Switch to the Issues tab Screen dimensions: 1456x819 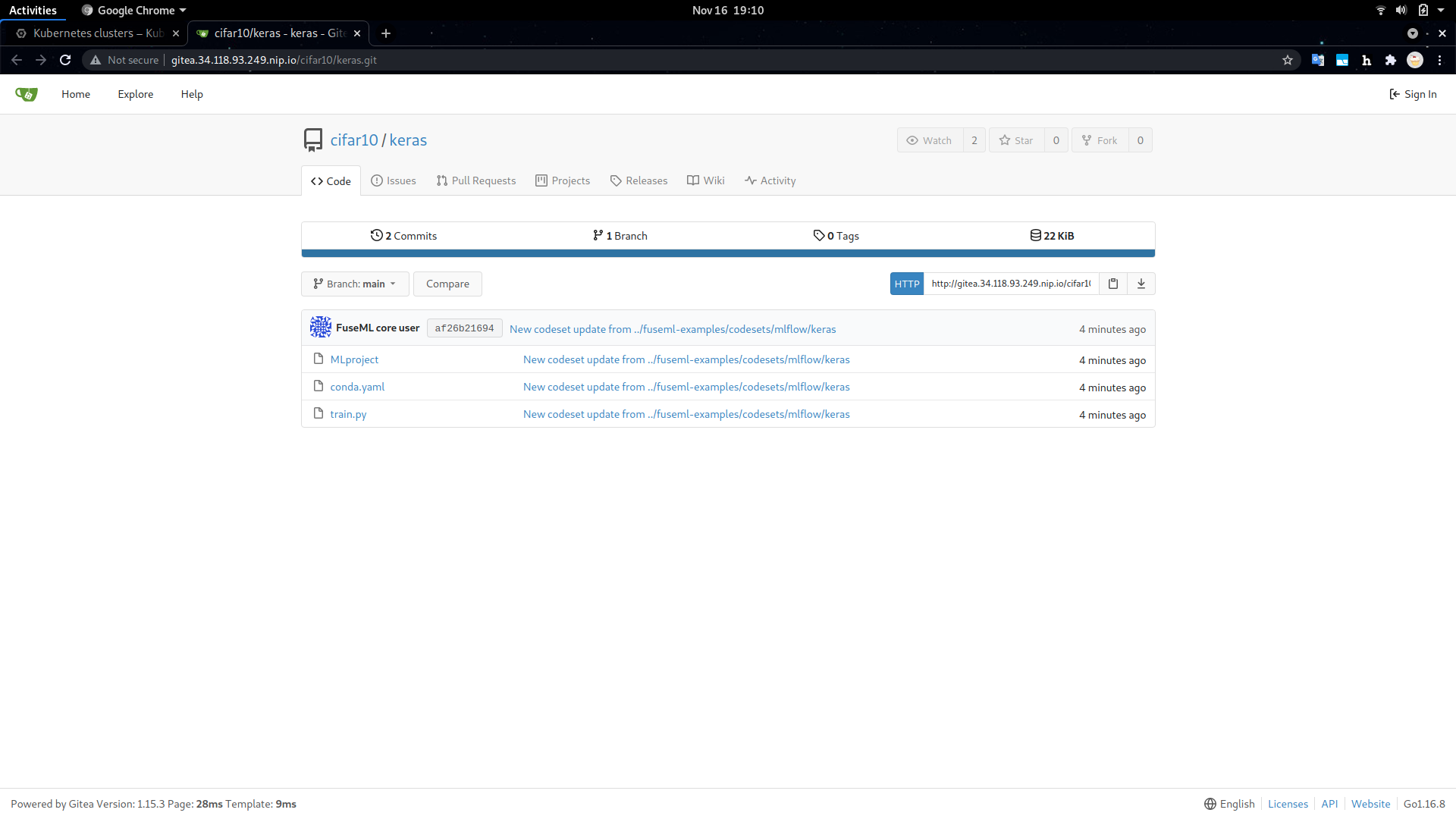(394, 180)
